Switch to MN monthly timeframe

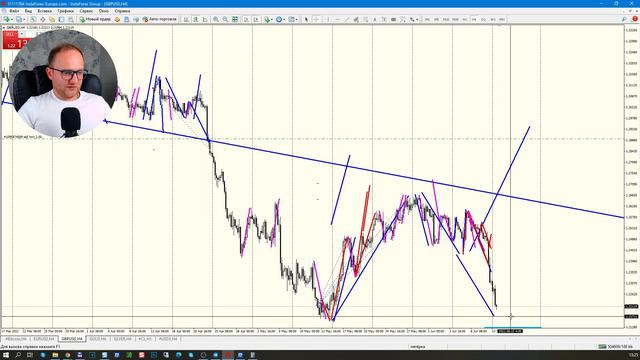pyautogui.click(x=502, y=19)
